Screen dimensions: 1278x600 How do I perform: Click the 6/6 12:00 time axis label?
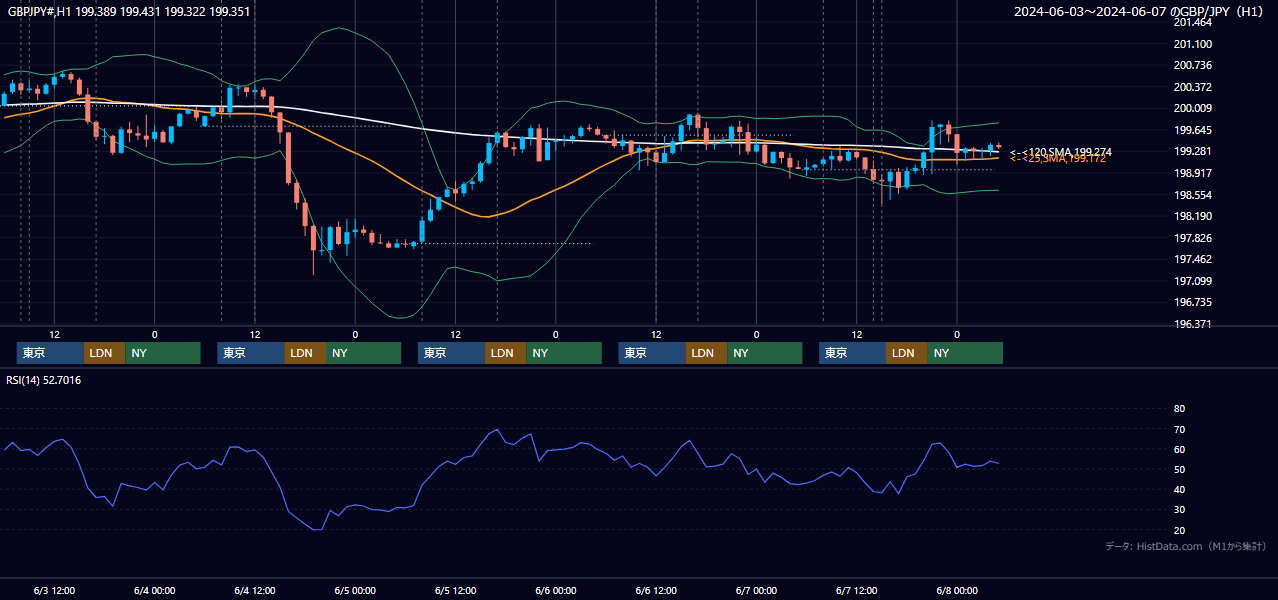(656, 590)
